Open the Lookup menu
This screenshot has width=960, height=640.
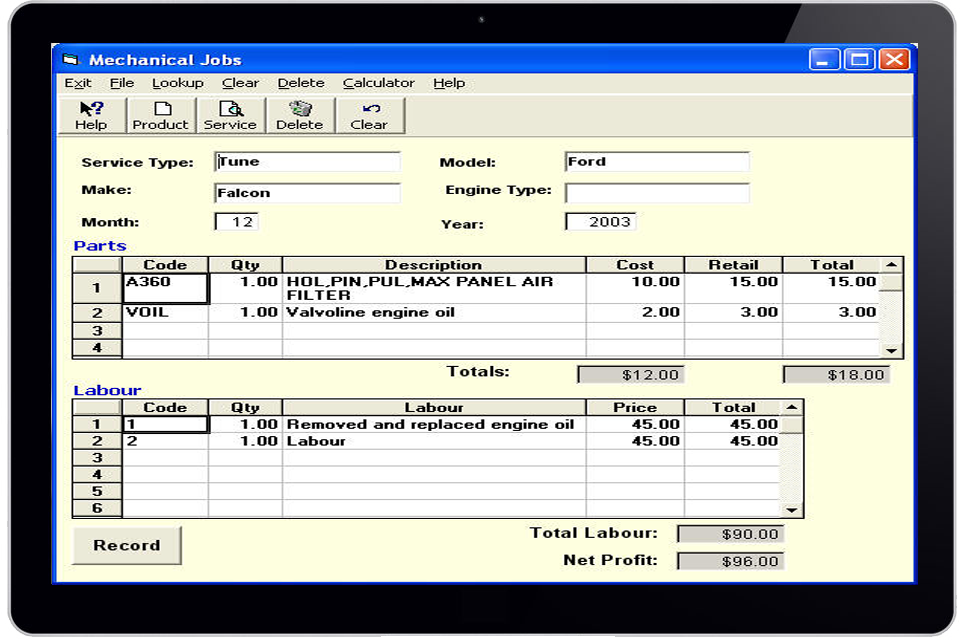click(x=177, y=83)
